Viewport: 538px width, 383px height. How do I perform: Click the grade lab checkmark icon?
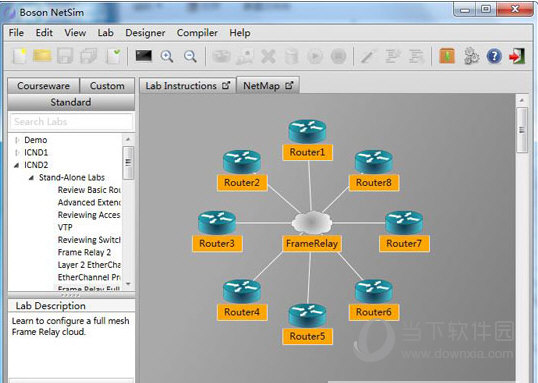114,56
